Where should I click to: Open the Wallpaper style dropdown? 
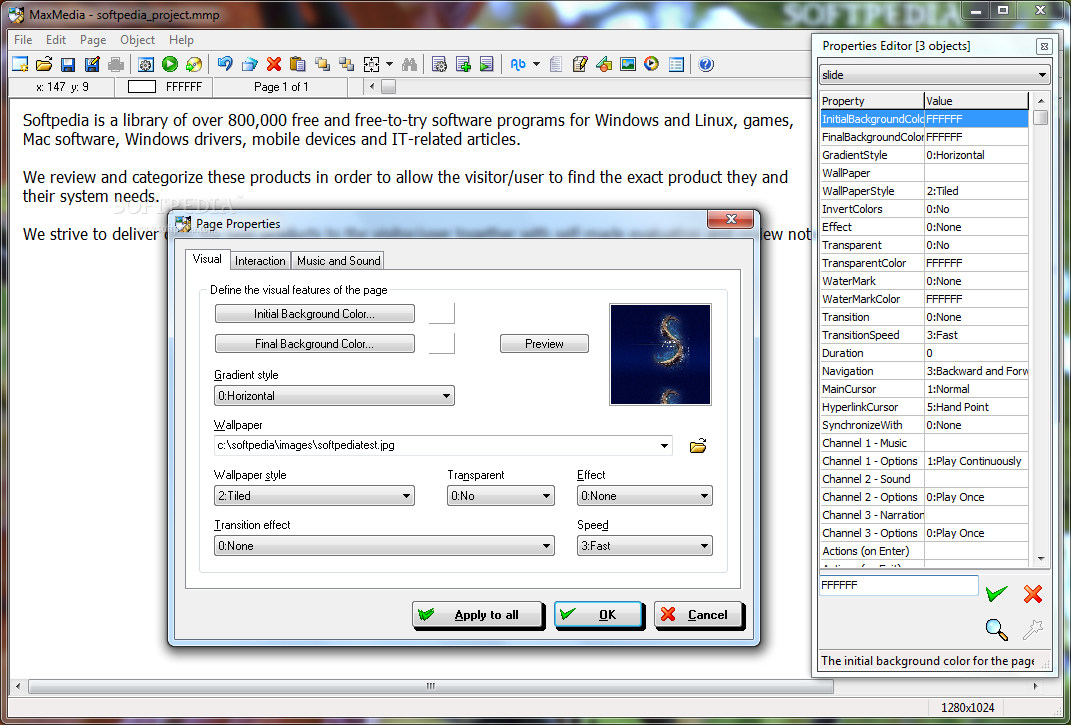(314, 495)
